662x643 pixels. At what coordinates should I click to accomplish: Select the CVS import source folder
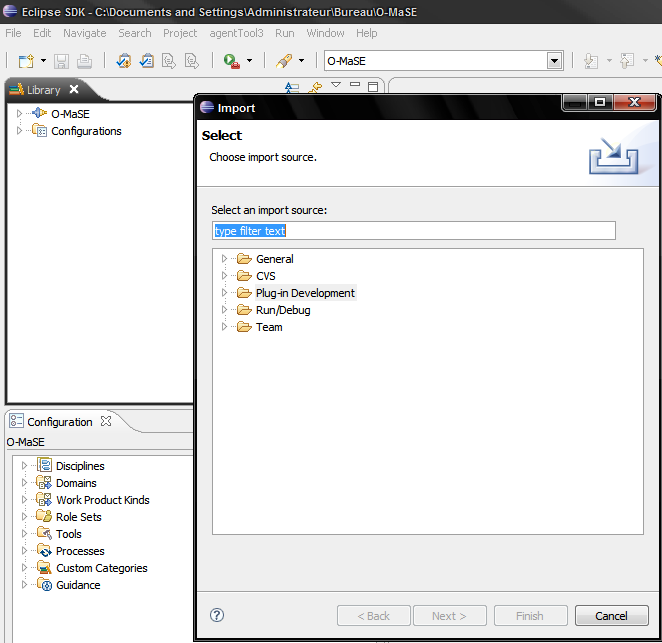tap(266, 276)
